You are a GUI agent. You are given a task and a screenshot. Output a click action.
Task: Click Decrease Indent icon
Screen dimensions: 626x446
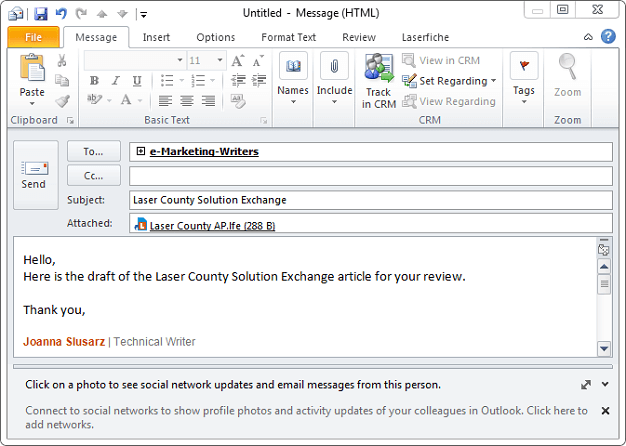[x=238, y=81]
